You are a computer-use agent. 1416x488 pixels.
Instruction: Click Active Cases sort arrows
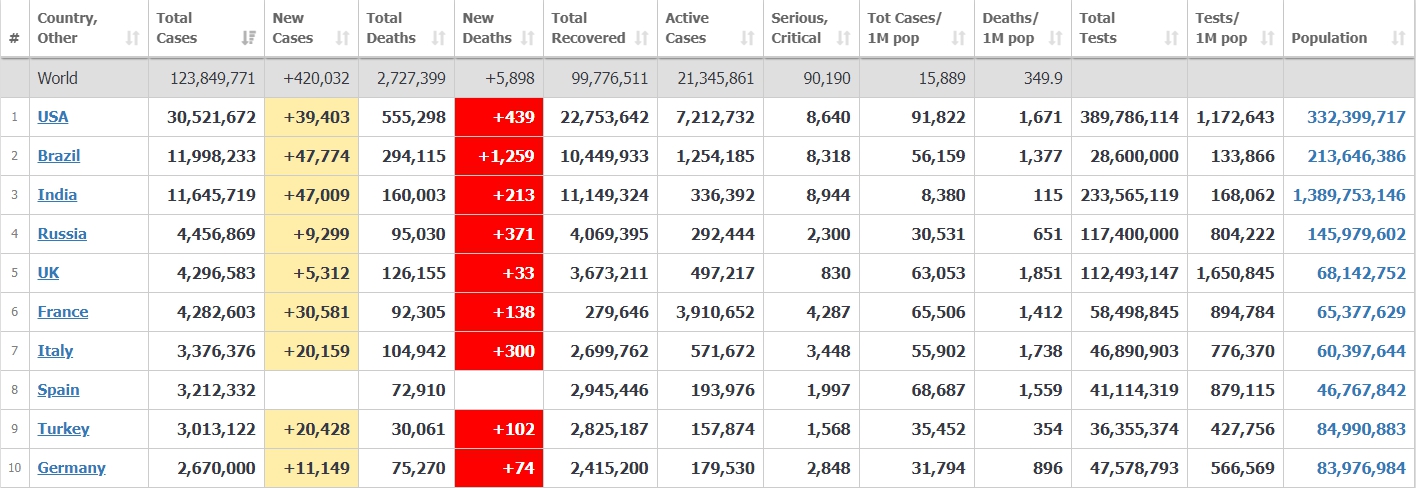[747, 38]
